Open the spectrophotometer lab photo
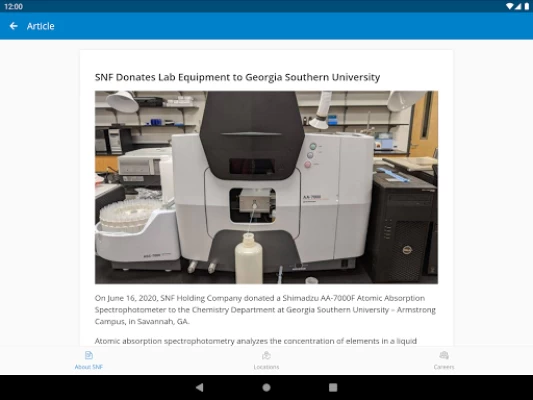Viewport: 533px width, 400px height. coord(266,187)
